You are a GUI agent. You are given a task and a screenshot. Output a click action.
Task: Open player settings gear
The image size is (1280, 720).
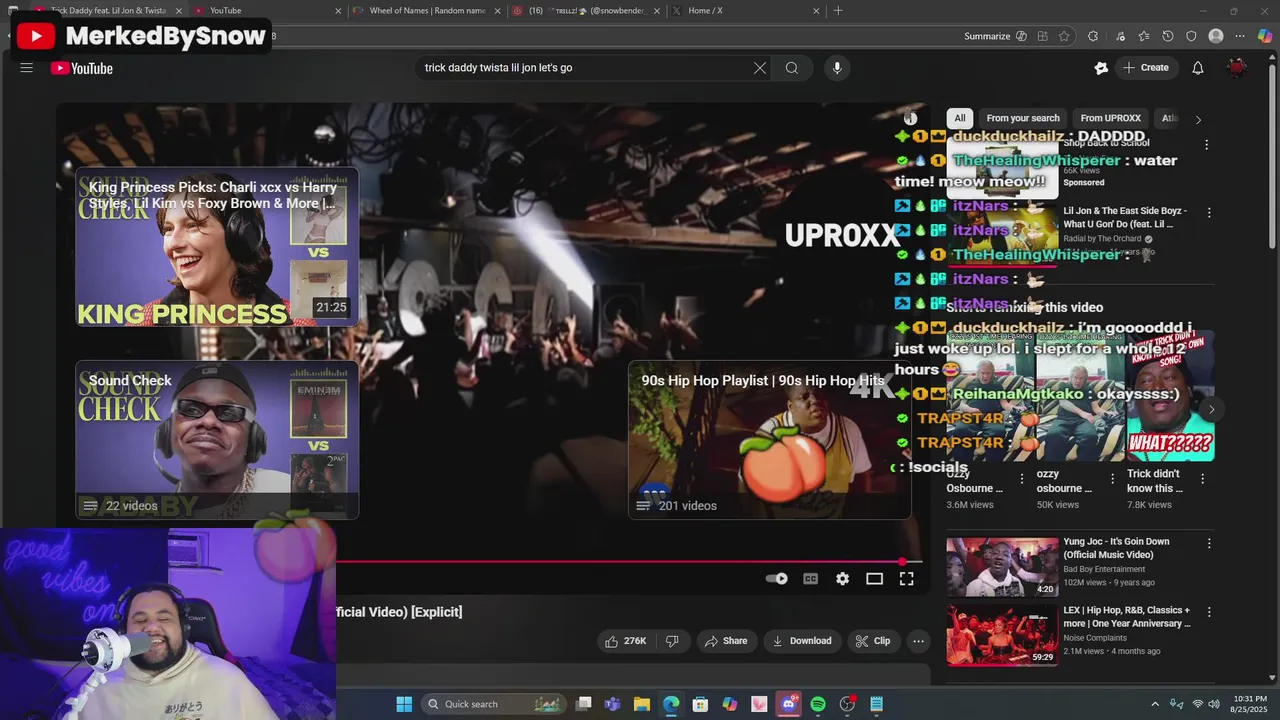tap(842, 579)
